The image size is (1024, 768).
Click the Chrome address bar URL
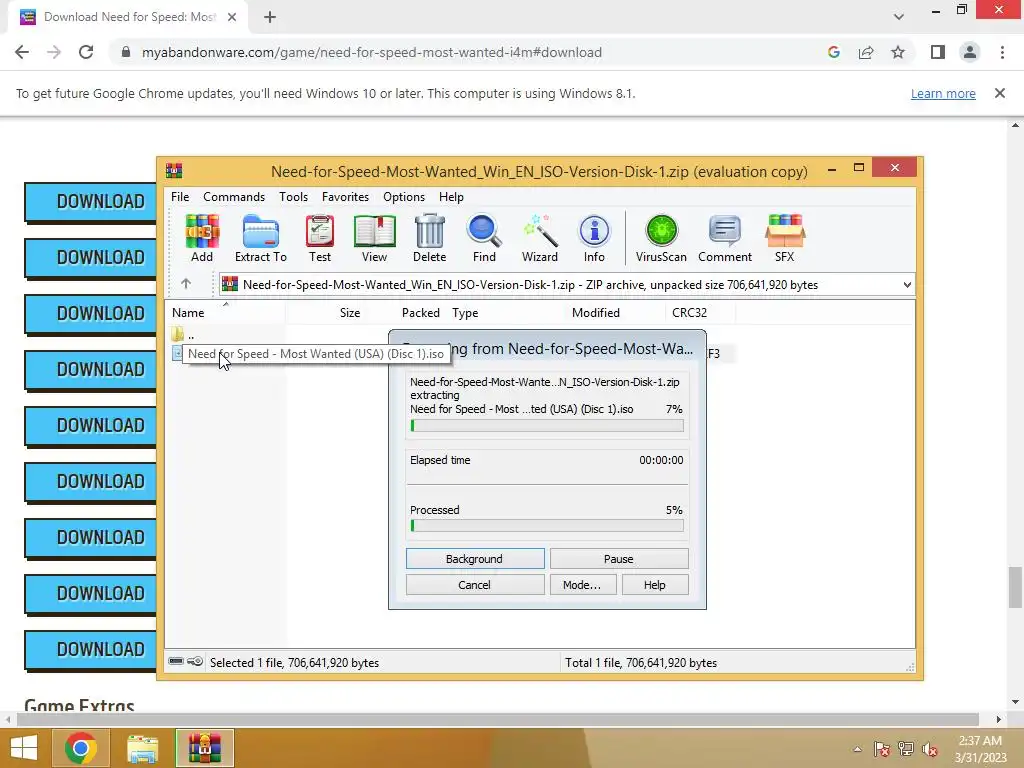point(372,52)
